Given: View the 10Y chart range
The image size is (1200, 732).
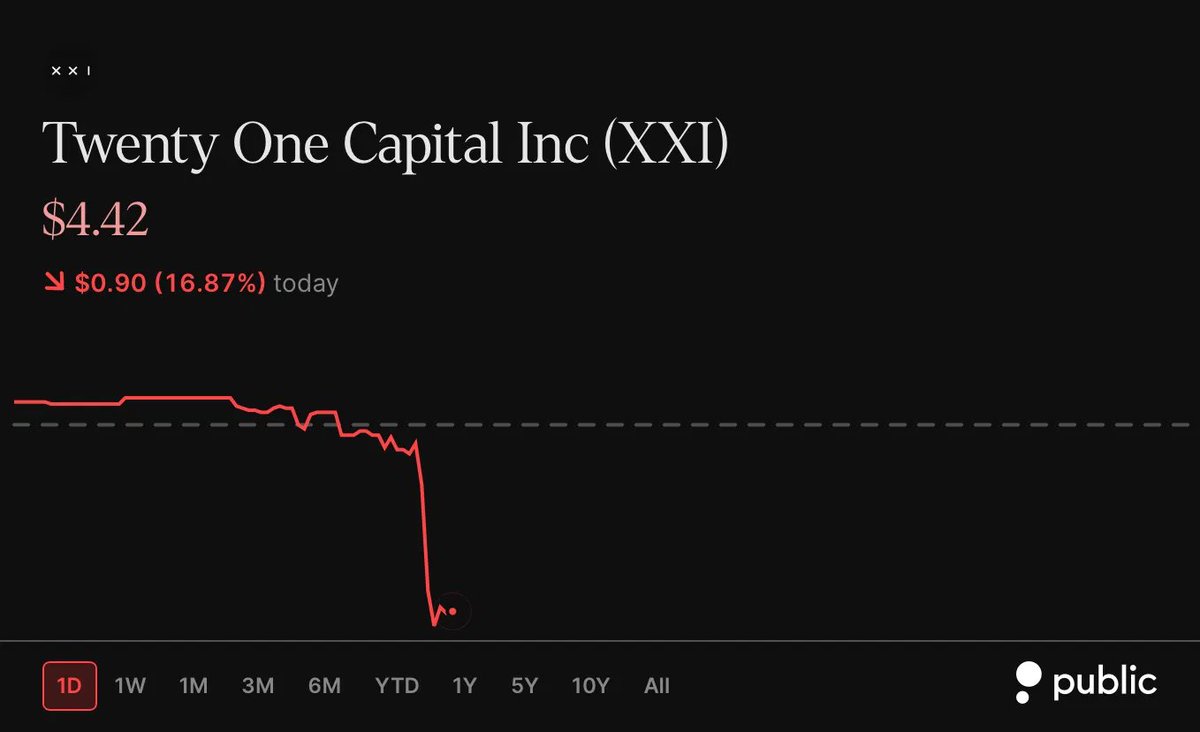Looking at the screenshot, I should click(590, 686).
